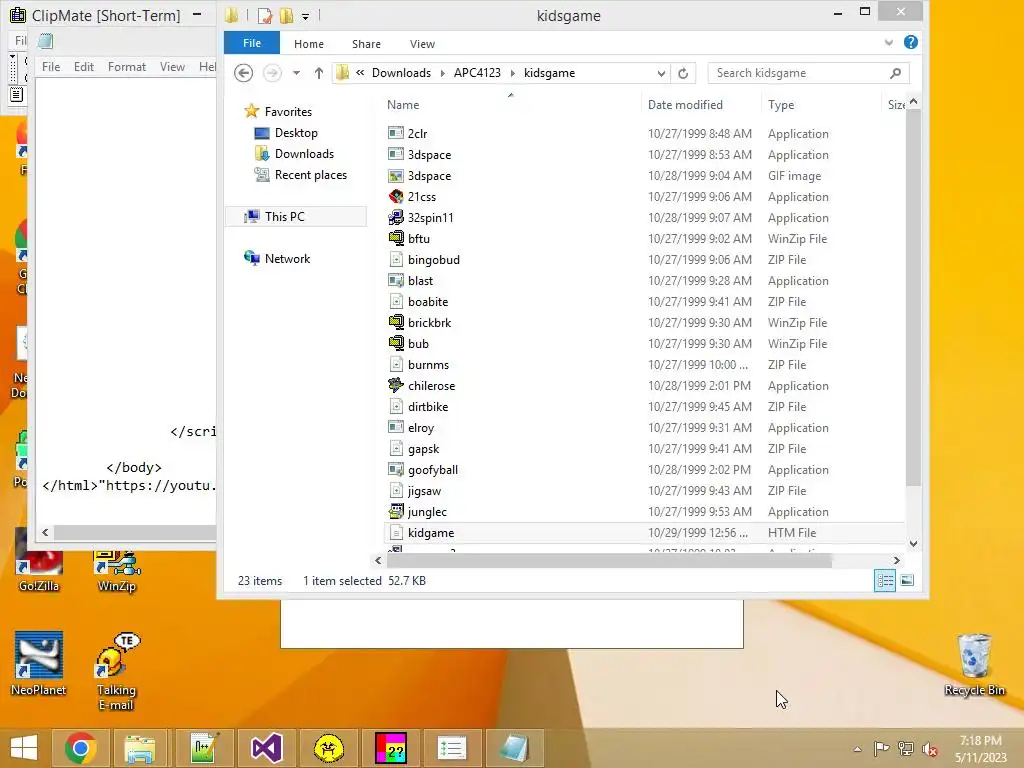Screen dimensions: 1024x768
Task: Open the notepad-like taskbar icon at right
Action: (514, 748)
